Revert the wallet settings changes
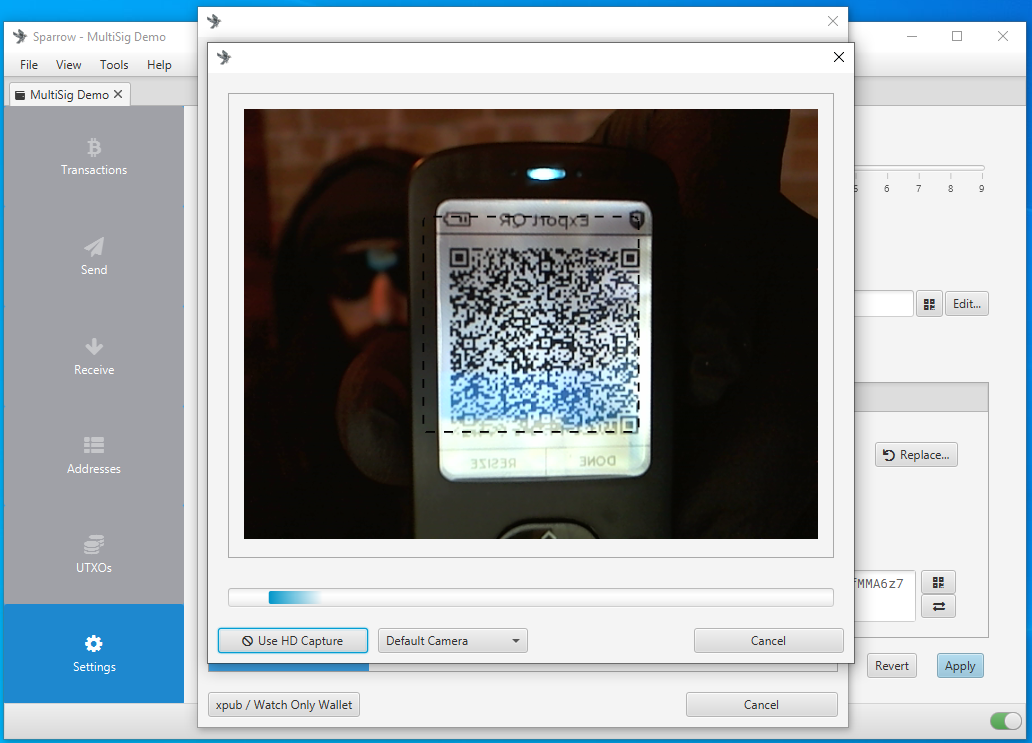This screenshot has height=743, width=1032. click(x=892, y=666)
